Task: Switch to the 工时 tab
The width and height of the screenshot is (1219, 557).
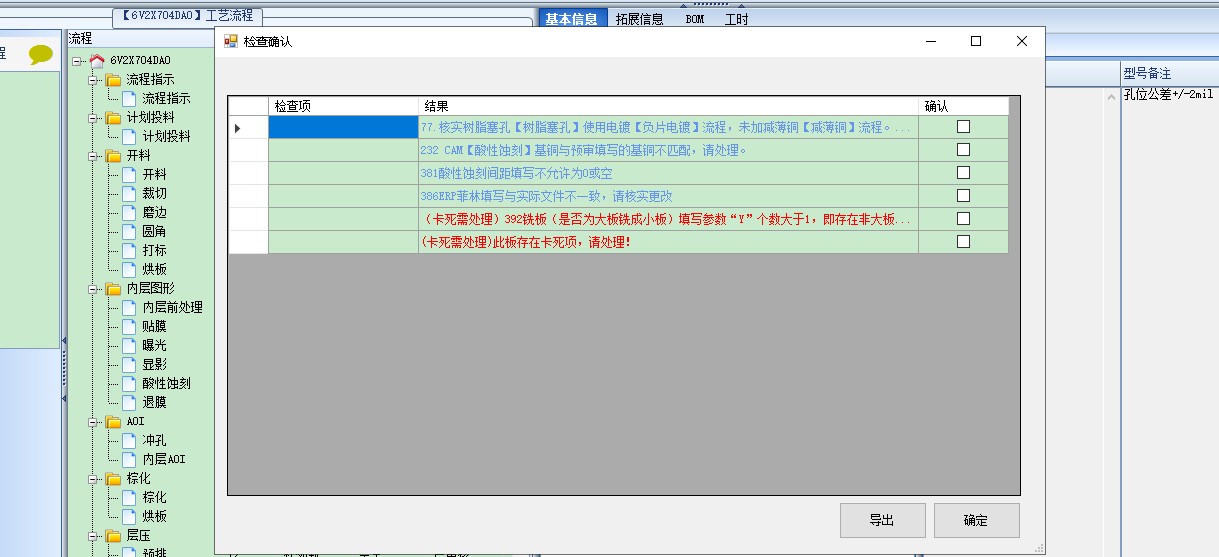Action: [736, 19]
